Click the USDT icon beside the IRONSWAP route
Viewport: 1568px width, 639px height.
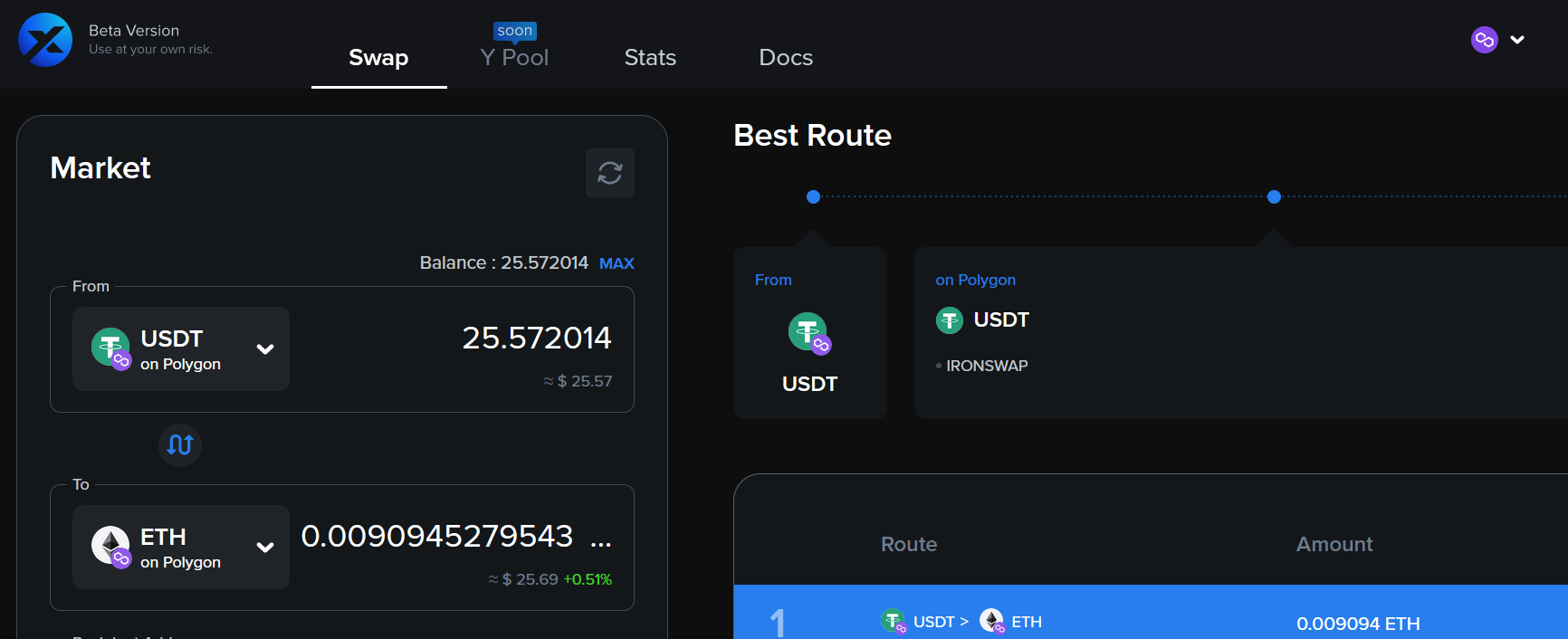950,320
